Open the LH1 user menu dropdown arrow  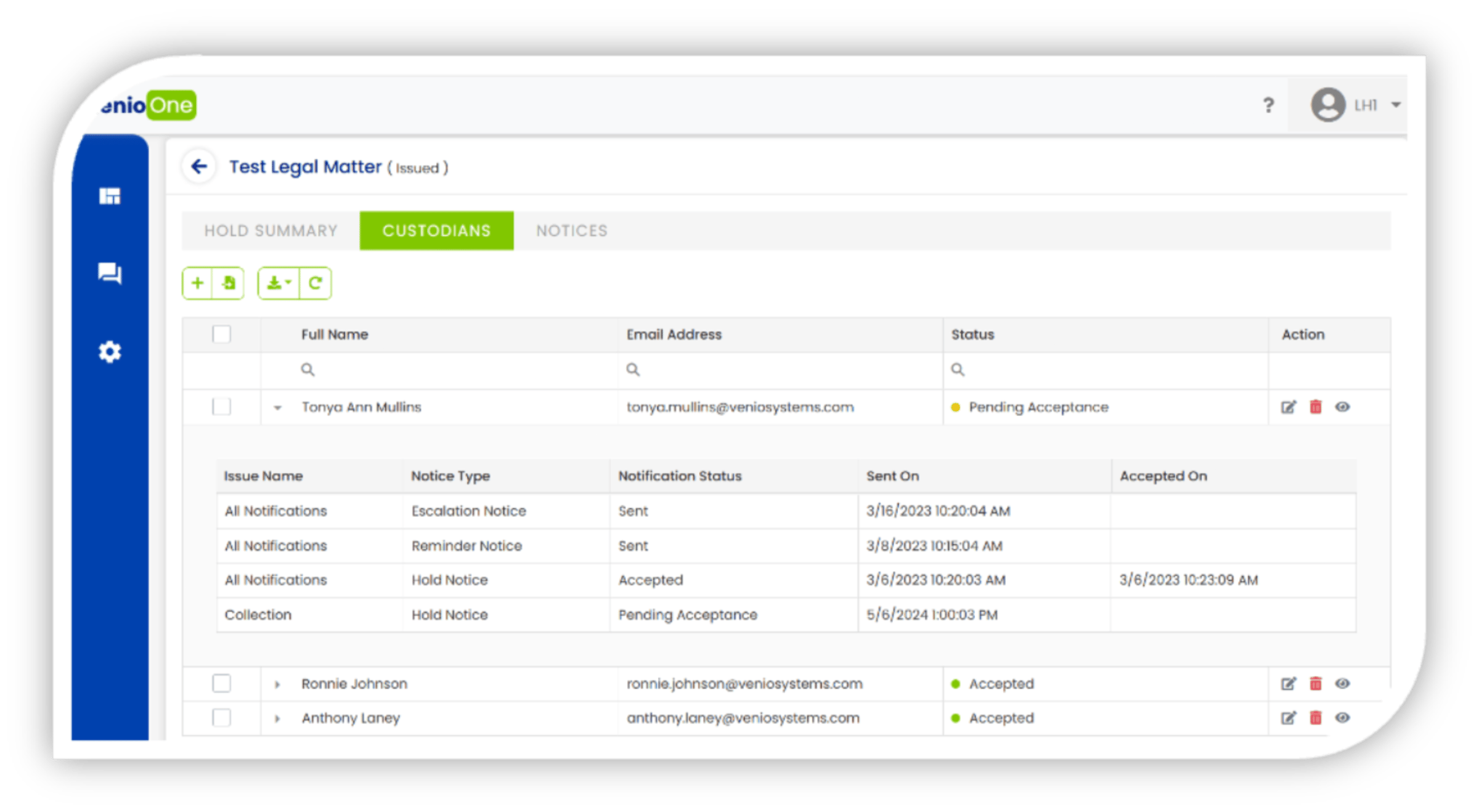coord(1396,105)
